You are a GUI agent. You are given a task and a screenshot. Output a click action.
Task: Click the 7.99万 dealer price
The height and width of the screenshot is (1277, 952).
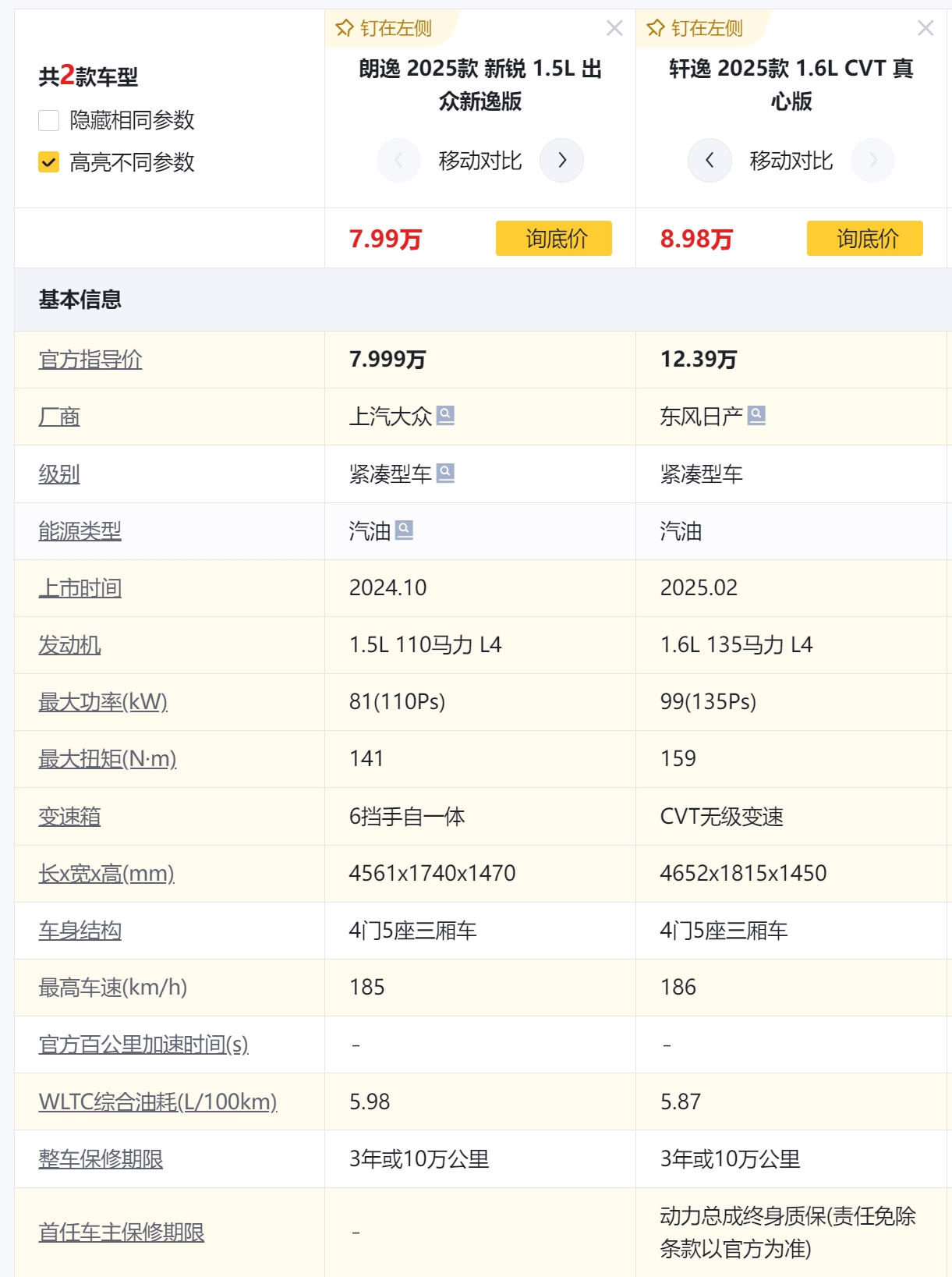(x=385, y=239)
